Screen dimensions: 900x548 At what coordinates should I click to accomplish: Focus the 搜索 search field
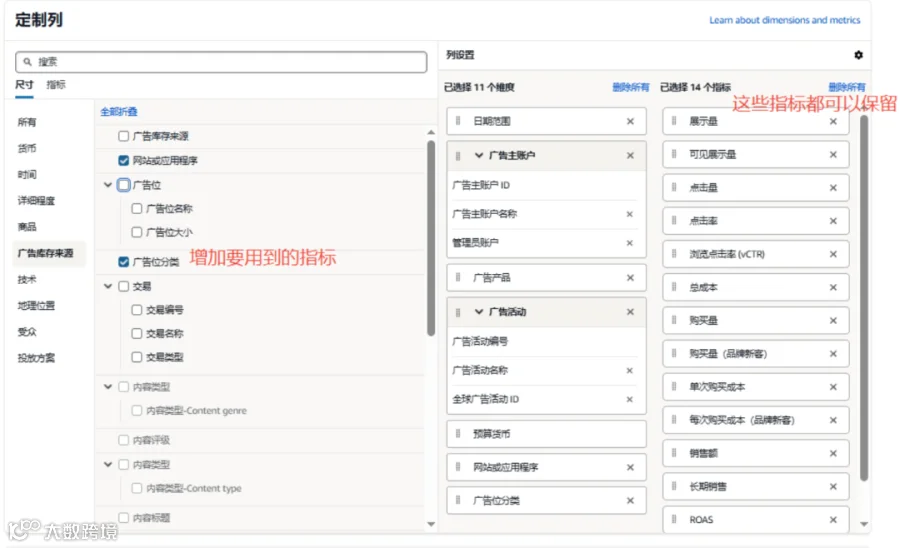click(x=221, y=62)
